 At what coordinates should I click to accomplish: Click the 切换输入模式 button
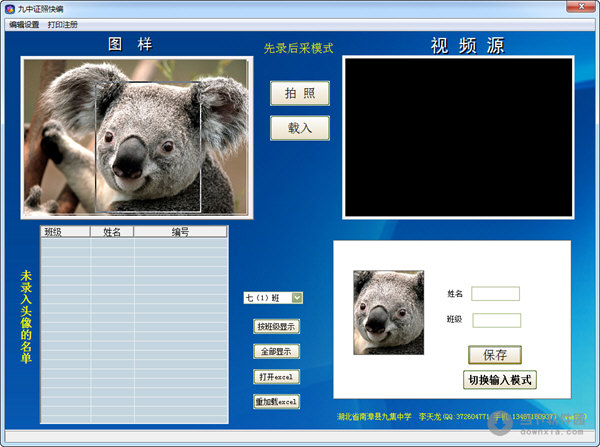(500, 380)
